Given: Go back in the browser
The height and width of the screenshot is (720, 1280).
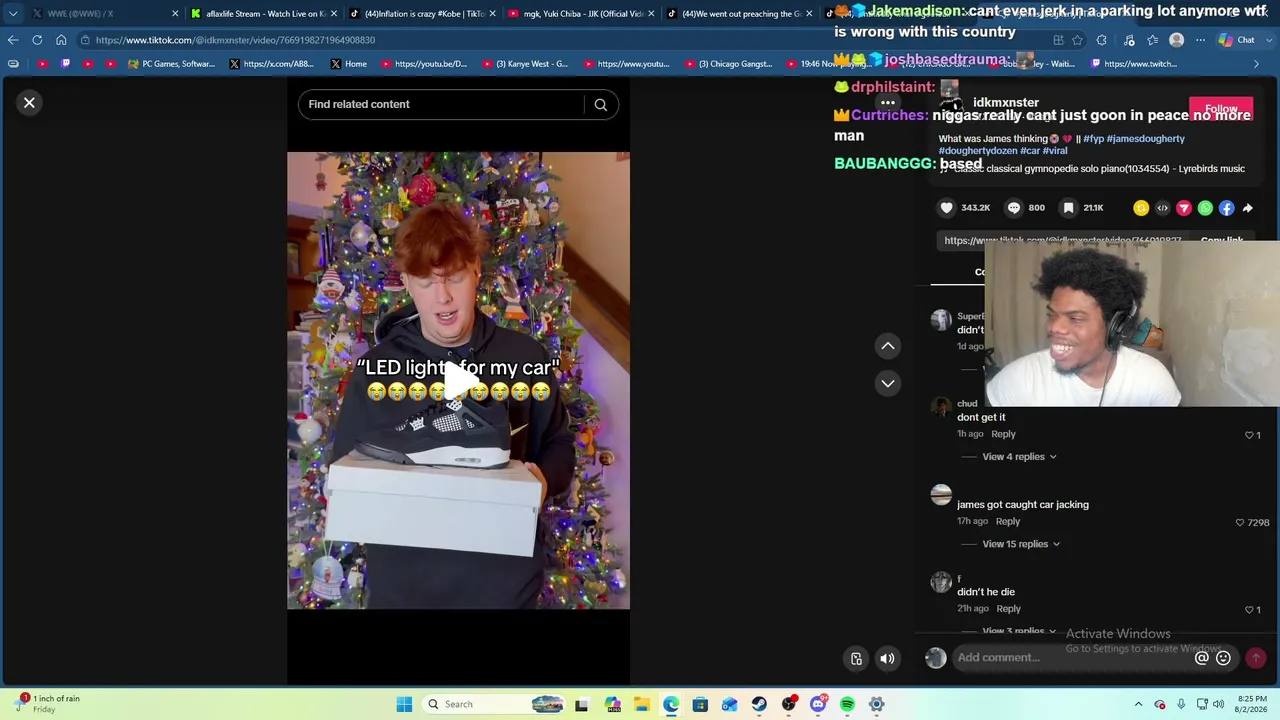Looking at the screenshot, I should pyautogui.click(x=13, y=40).
